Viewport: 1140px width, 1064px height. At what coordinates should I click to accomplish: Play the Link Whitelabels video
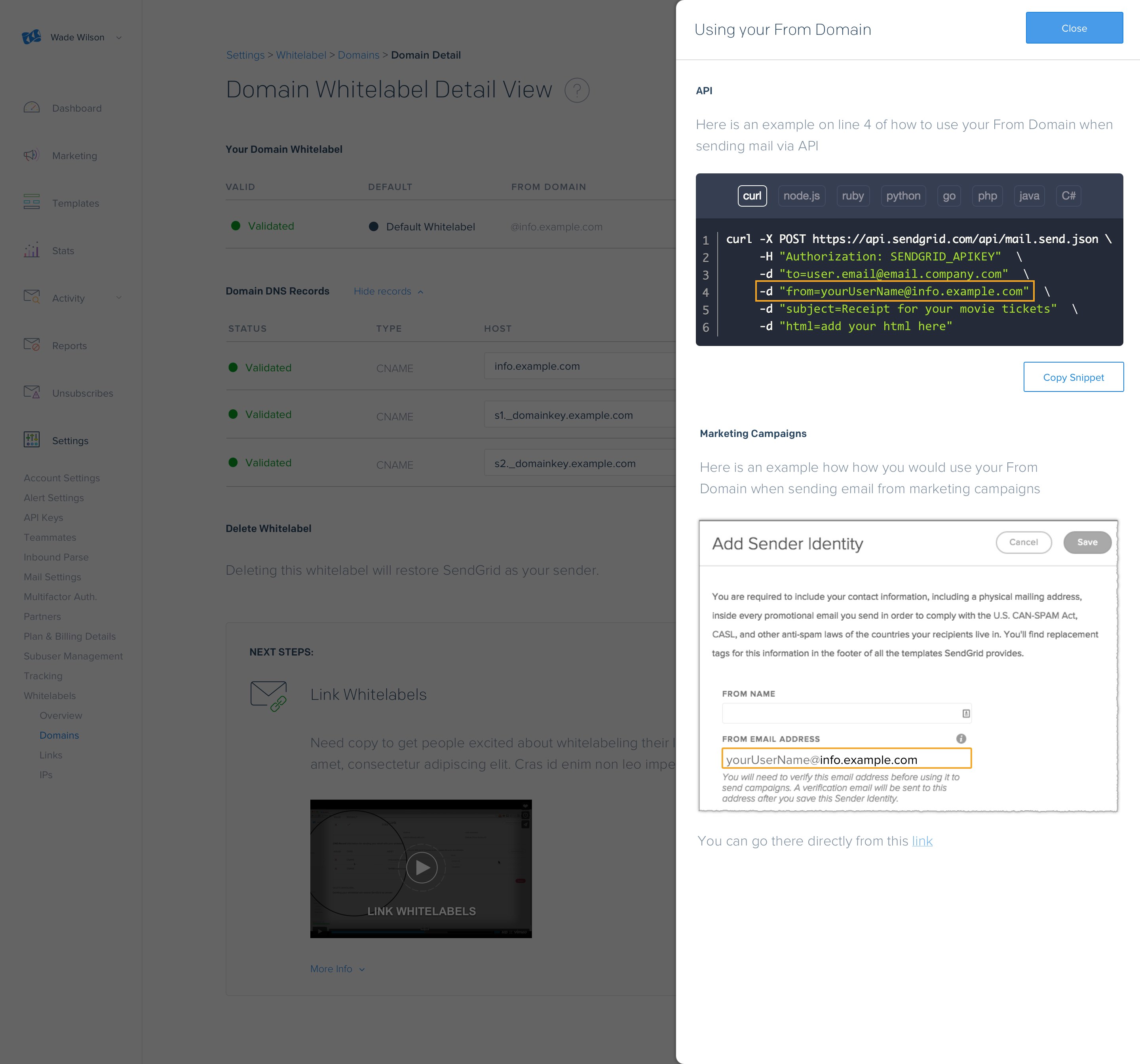tap(422, 867)
